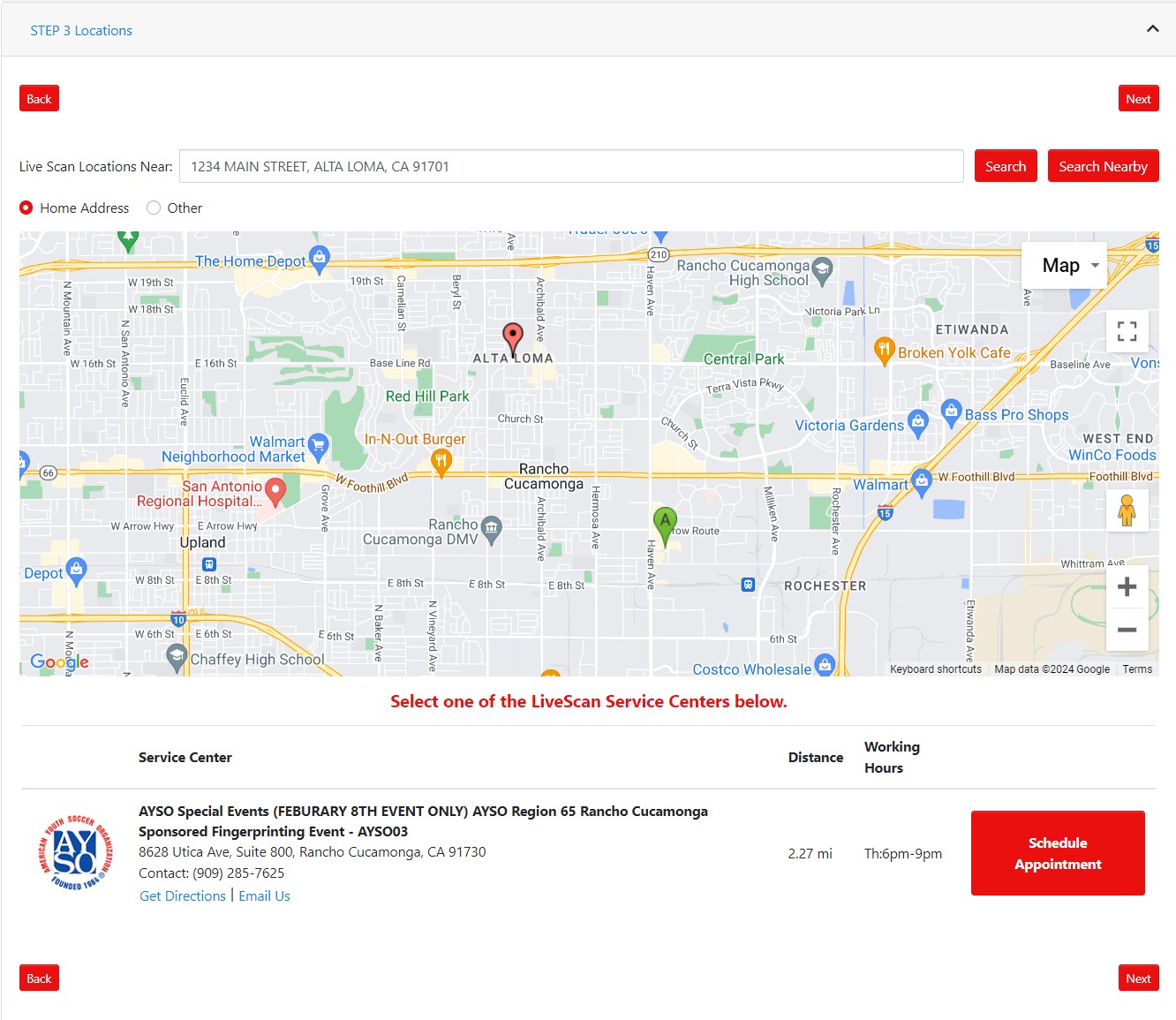Click Walmart Neighborhood Market pin
Screen dimensions: 1176x1020
coord(318,445)
